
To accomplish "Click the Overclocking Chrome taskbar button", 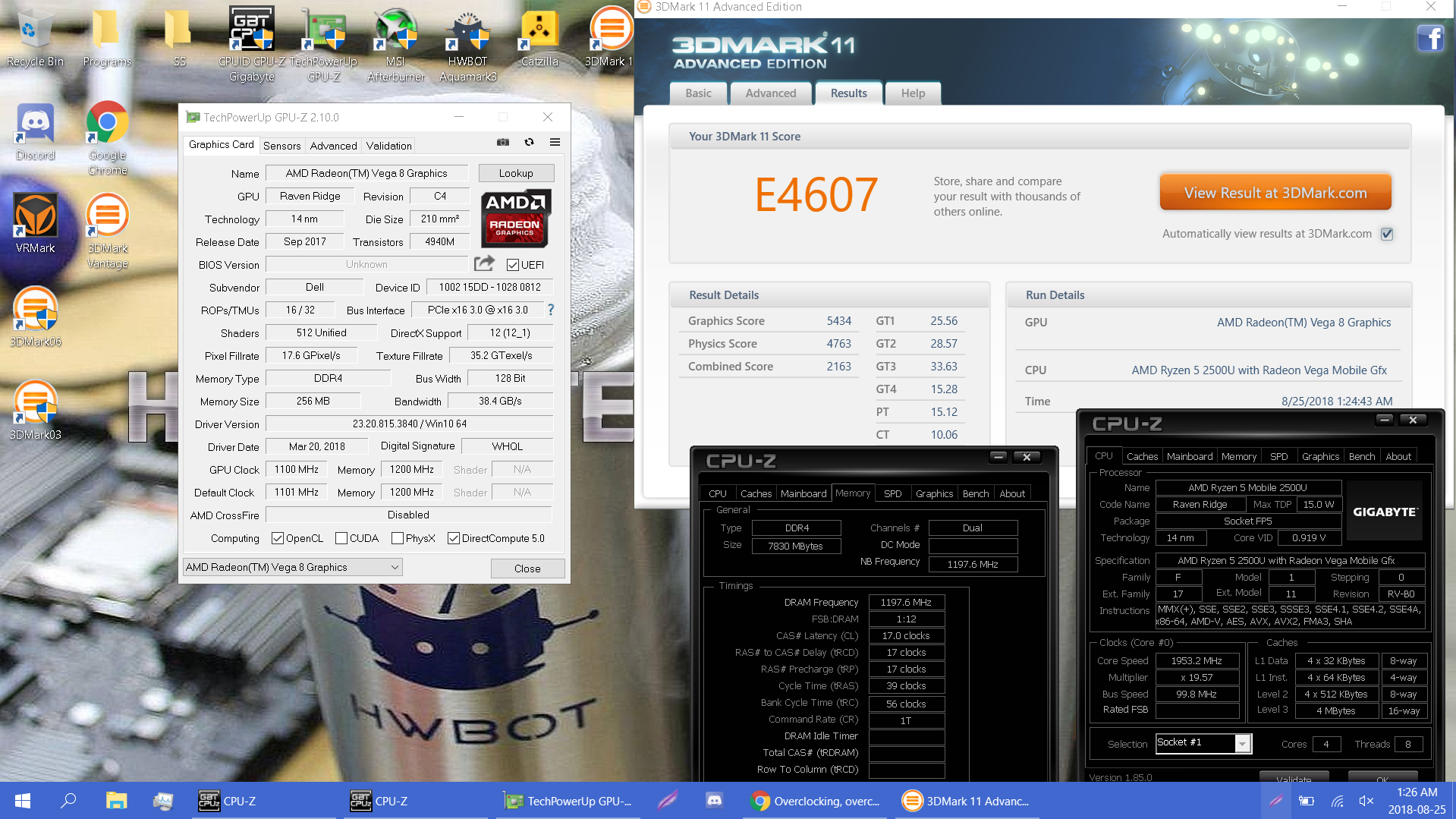I will (x=814, y=801).
